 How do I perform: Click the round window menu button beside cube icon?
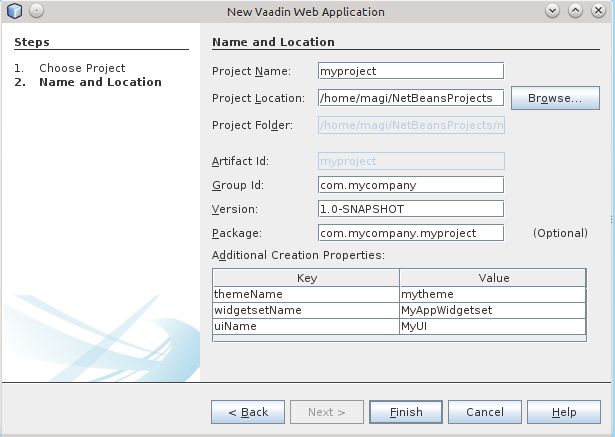click(36, 11)
